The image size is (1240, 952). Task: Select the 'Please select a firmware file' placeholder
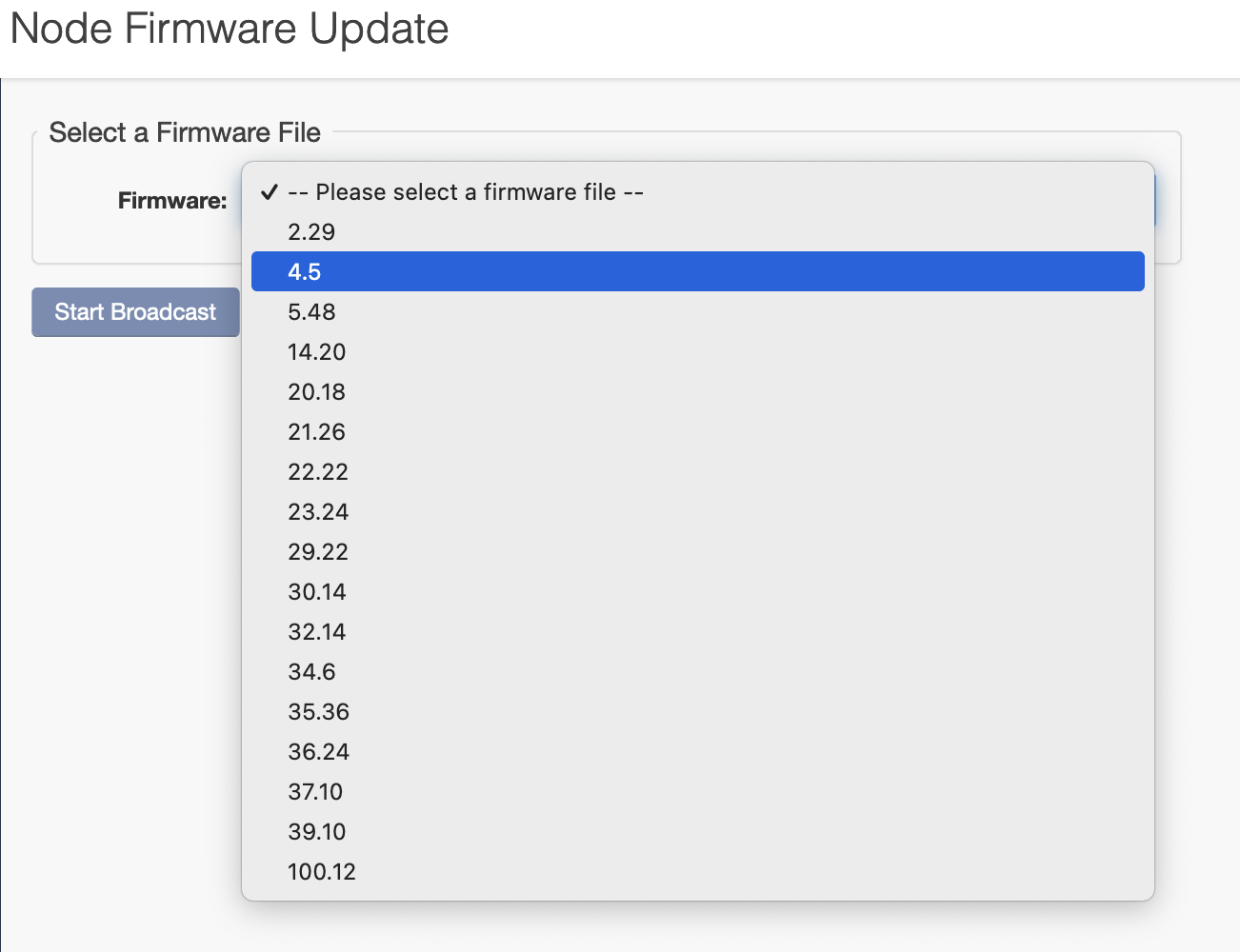click(x=466, y=192)
